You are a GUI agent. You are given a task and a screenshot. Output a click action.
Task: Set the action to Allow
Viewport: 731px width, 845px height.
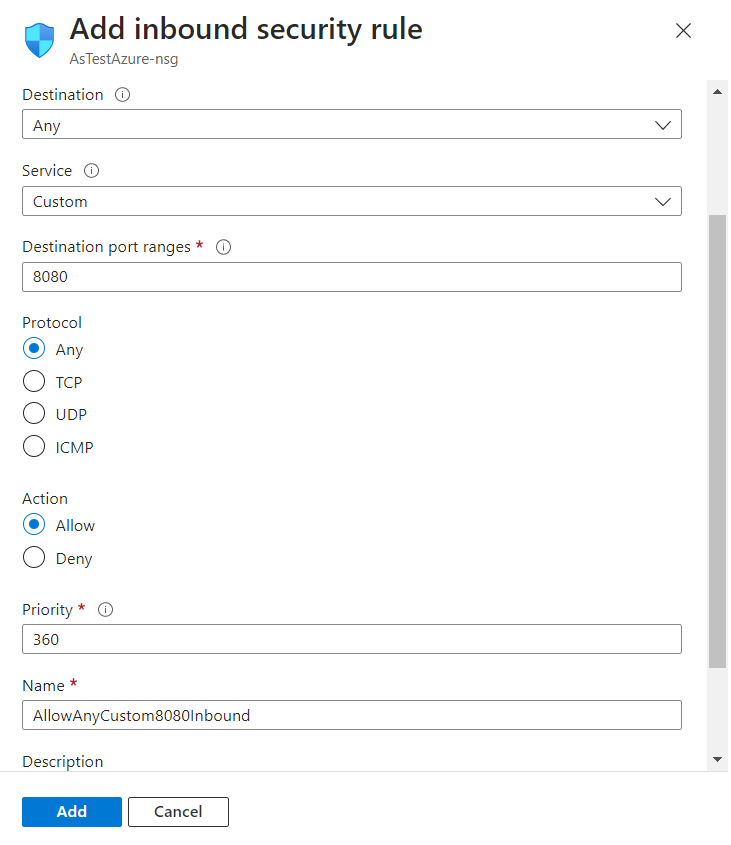[x=34, y=525]
